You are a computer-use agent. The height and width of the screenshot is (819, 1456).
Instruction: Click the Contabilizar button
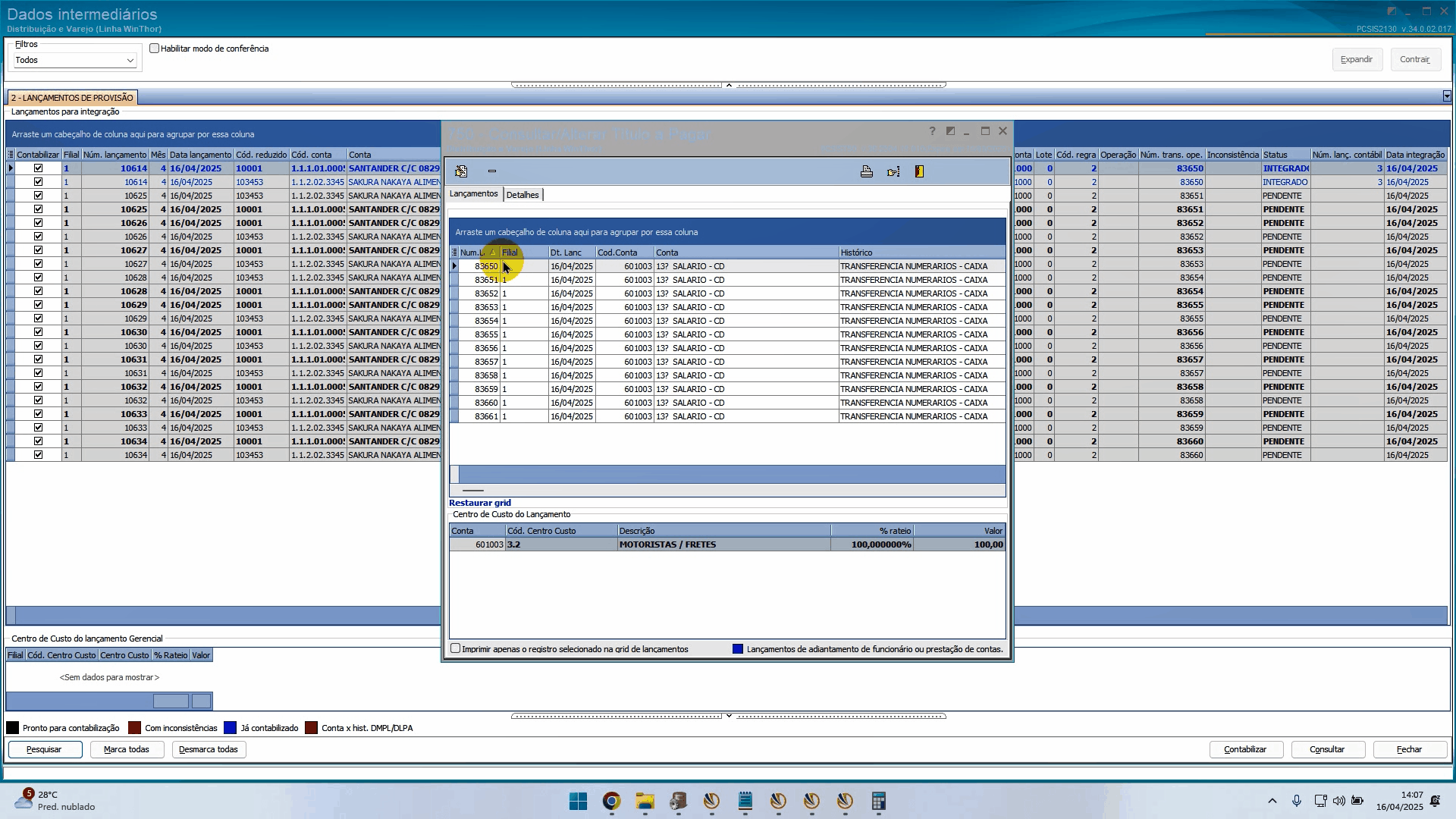(1245, 749)
